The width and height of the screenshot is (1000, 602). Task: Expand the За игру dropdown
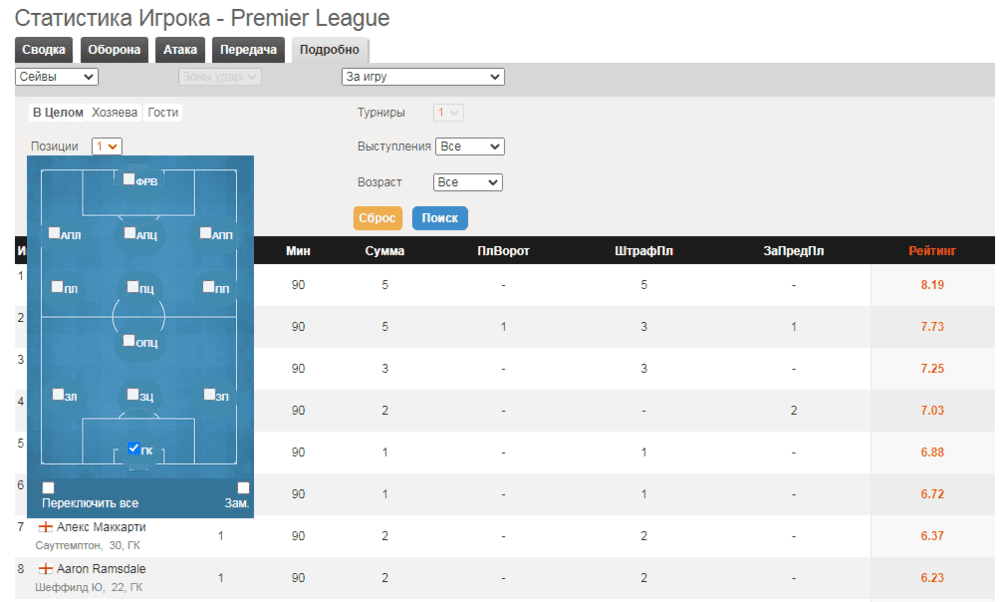click(423, 77)
